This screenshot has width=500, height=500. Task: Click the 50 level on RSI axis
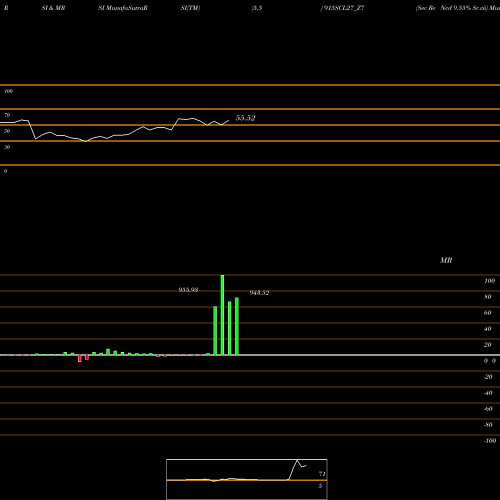tap(7, 131)
